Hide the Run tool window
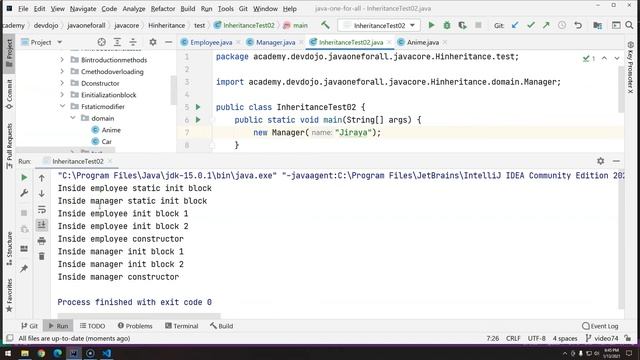 coord(616,161)
